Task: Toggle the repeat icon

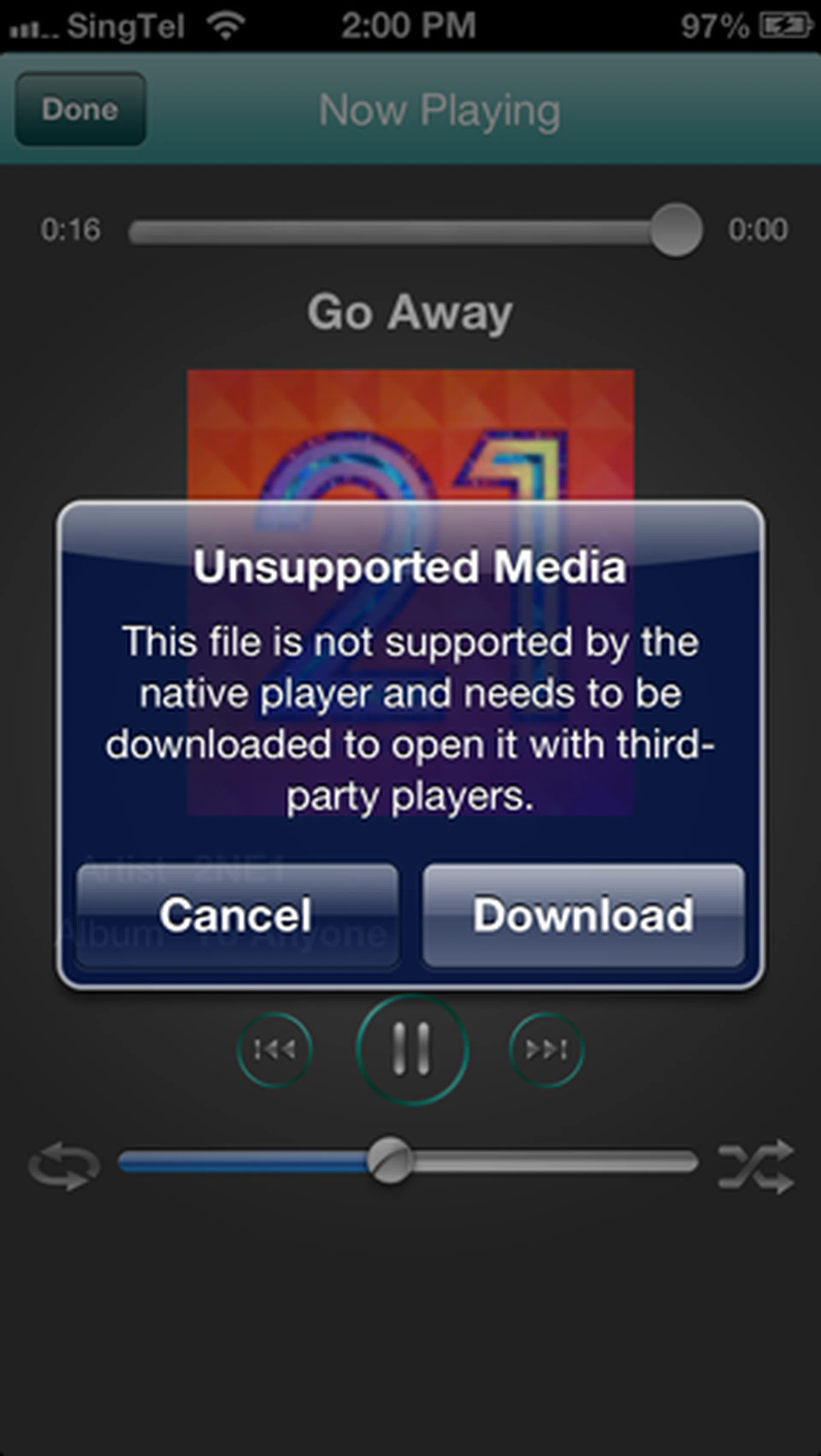Action: pyautogui.click(x=65, y=1165)
